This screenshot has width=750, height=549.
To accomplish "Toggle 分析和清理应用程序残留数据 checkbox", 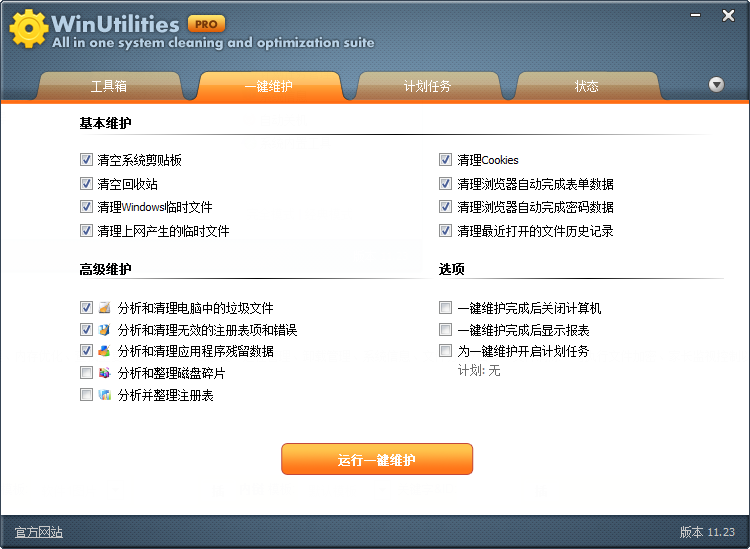I will pos(86,351).
